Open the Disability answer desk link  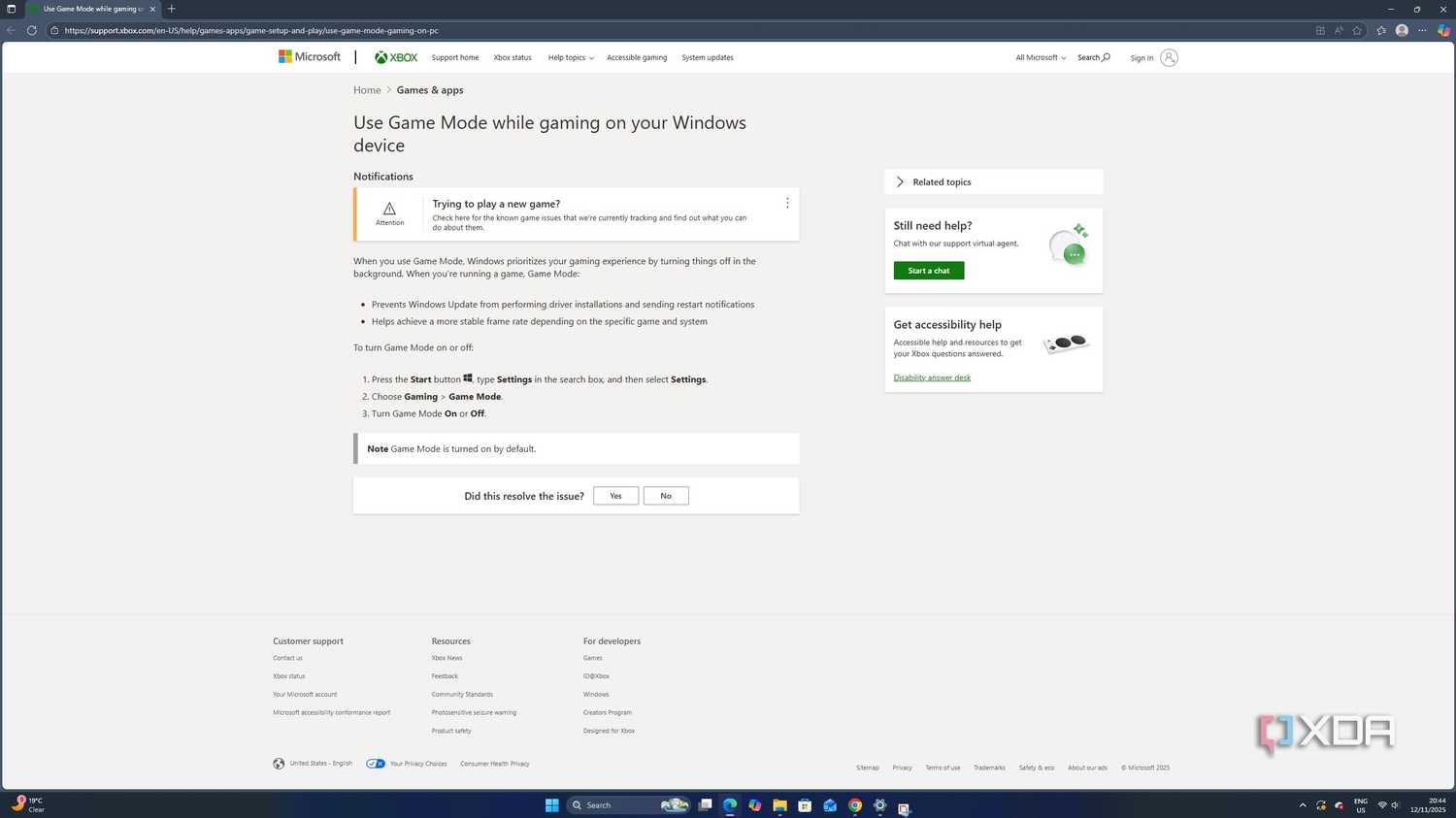pos(932,377)
